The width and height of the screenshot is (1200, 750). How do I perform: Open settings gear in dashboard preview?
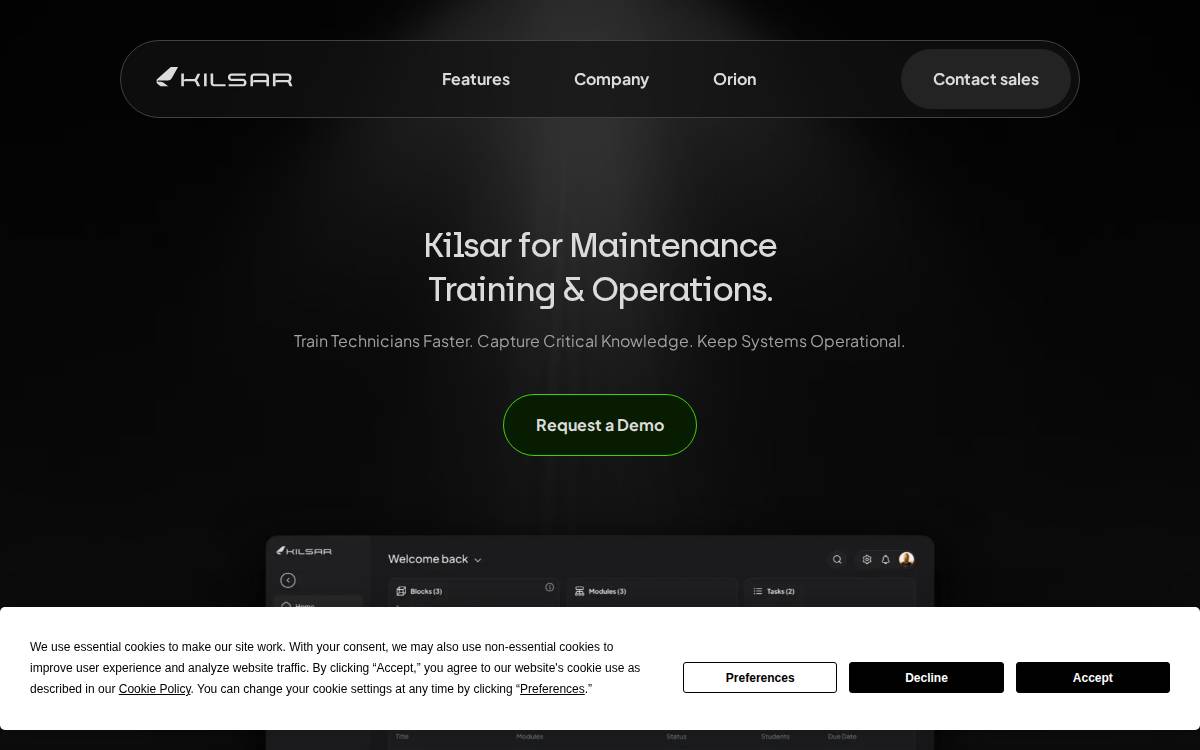[x=867, y=560]
